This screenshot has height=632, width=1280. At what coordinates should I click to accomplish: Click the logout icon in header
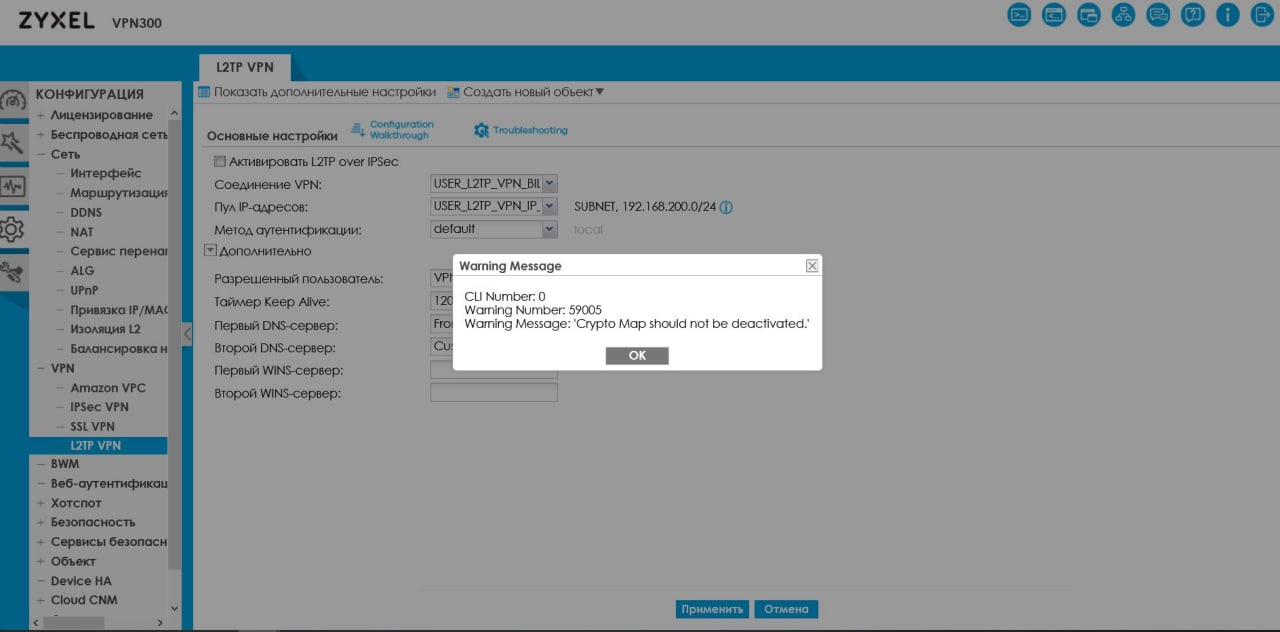[1262, 14]
